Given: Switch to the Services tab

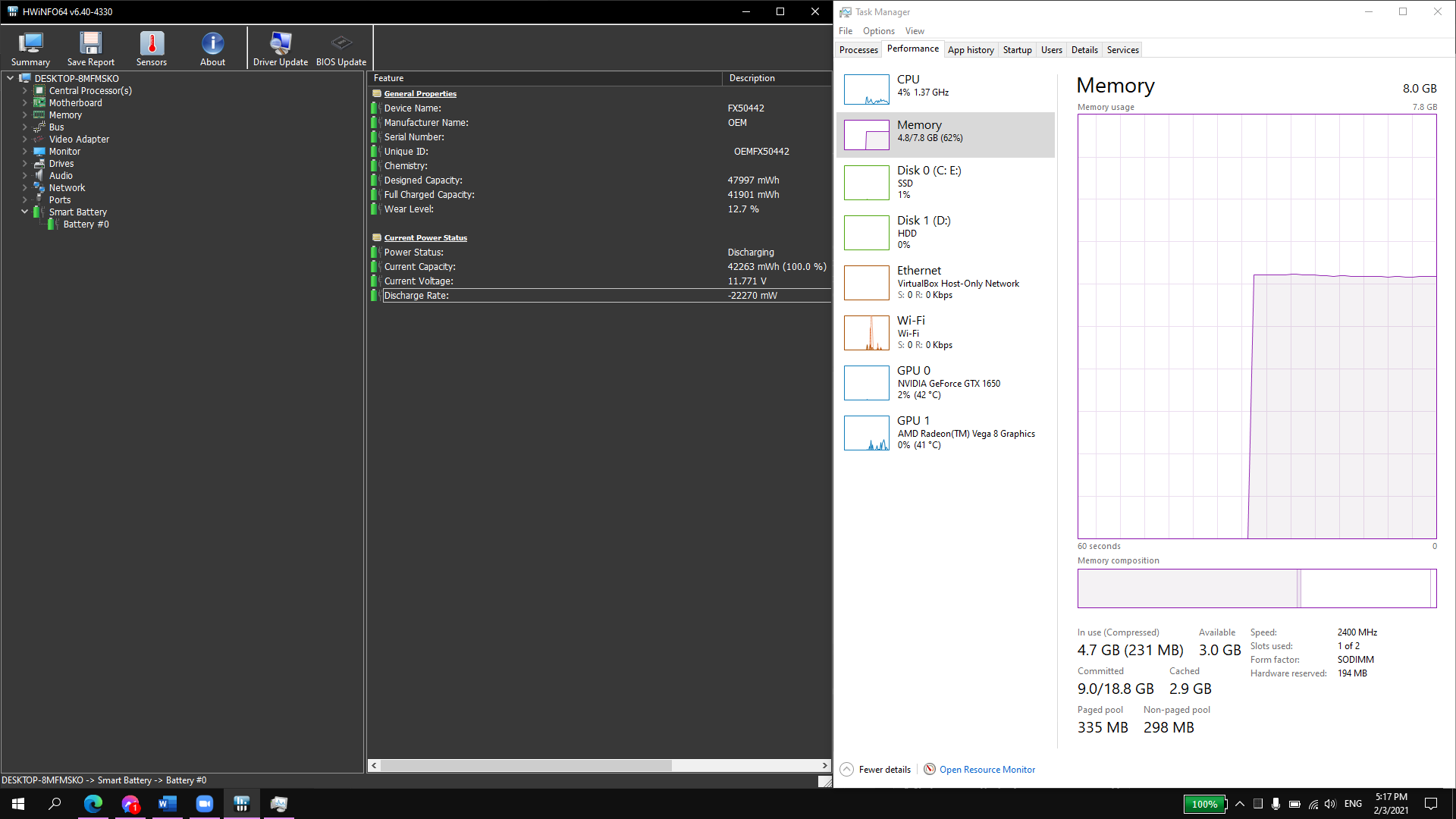Looking at the screenshot, I should (1122, 50).
